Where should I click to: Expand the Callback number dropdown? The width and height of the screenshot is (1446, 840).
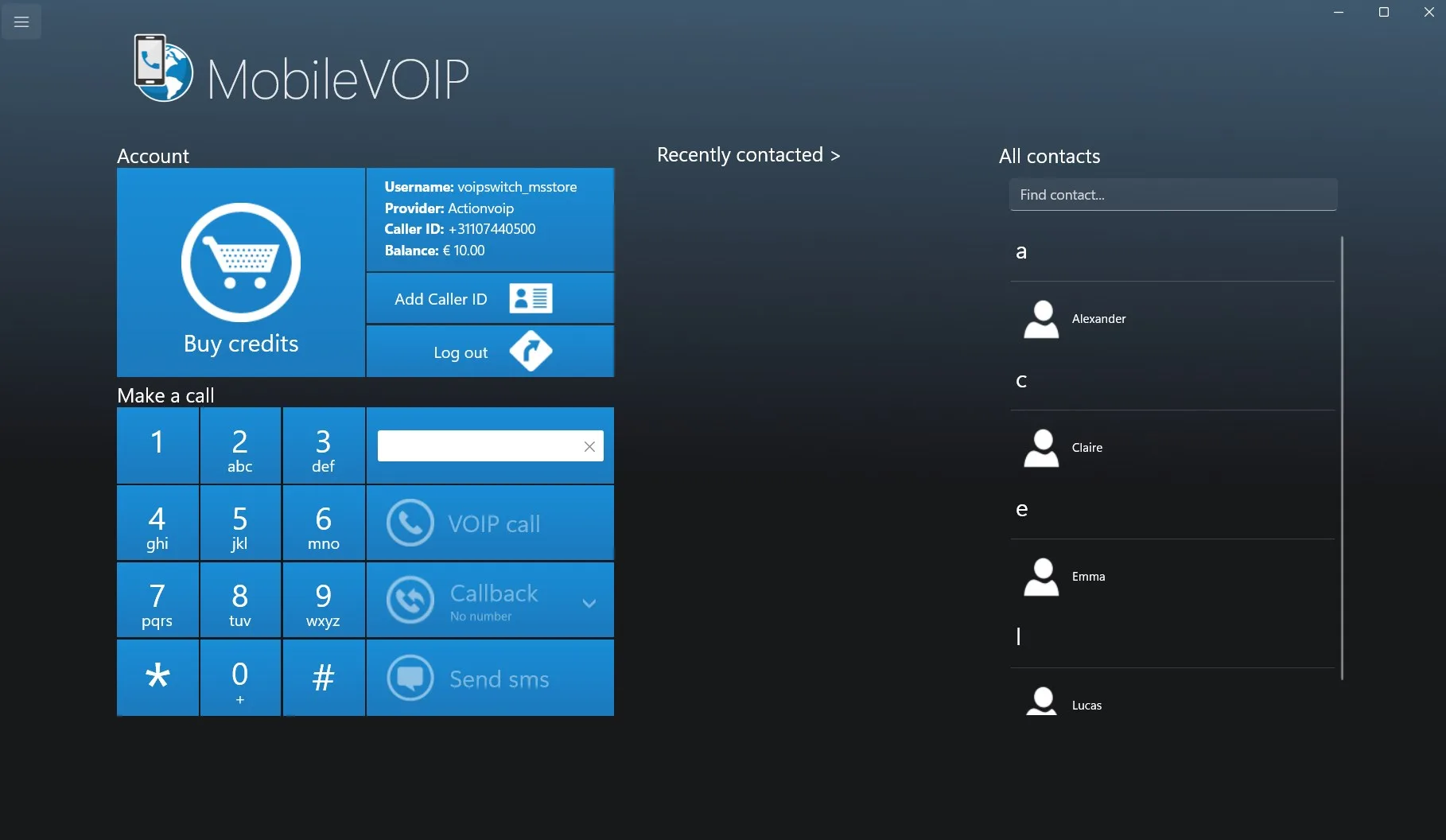(x=589, y=603)
